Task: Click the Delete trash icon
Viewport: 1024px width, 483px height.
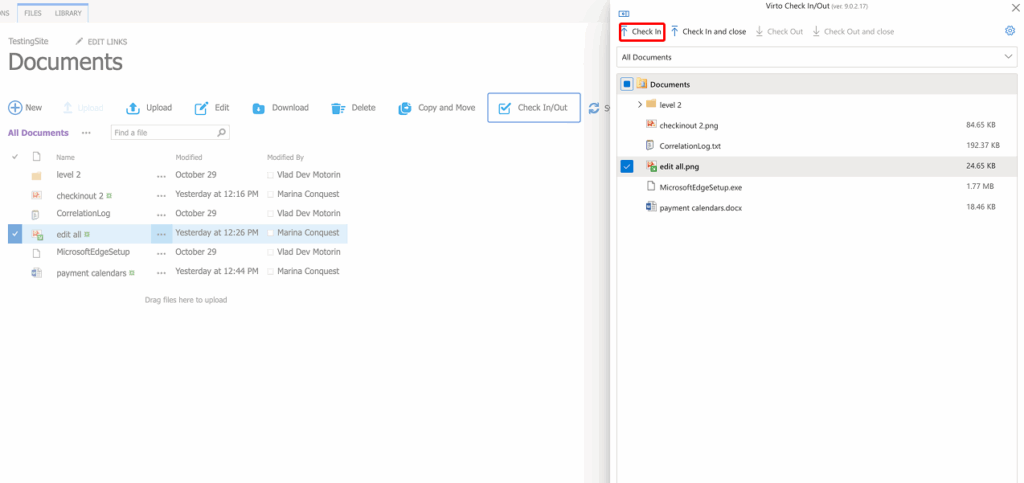Action: click(x=338, y=108)
